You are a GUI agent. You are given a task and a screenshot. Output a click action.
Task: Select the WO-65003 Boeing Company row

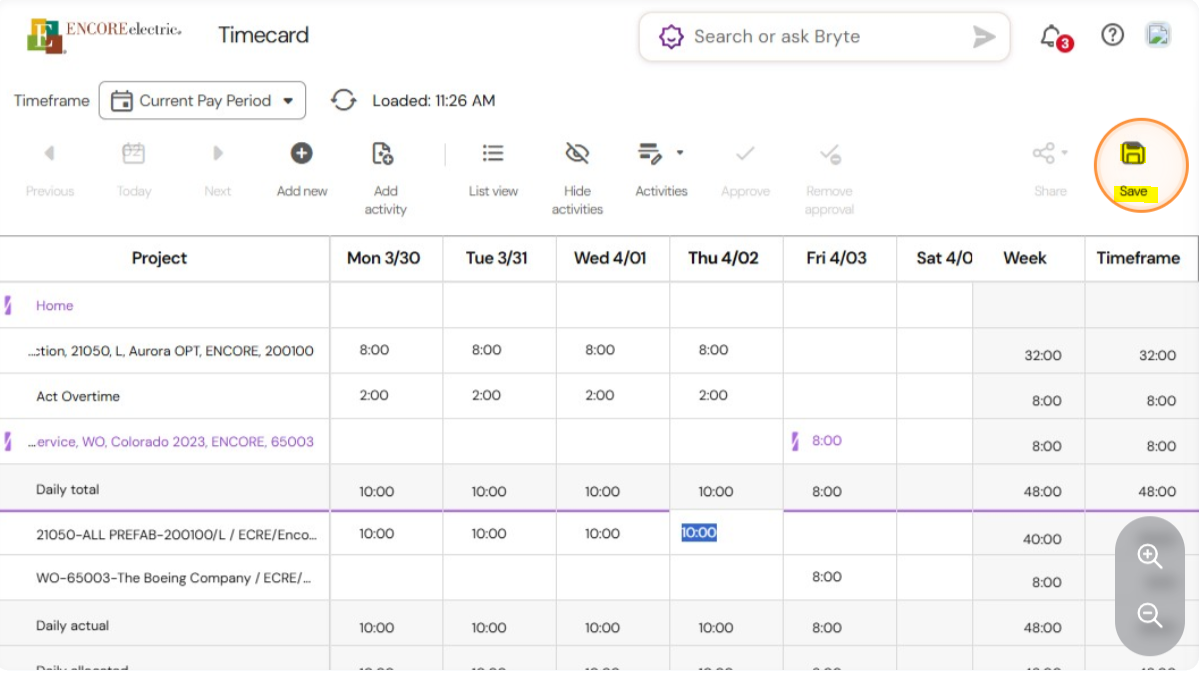coord(173,578)
